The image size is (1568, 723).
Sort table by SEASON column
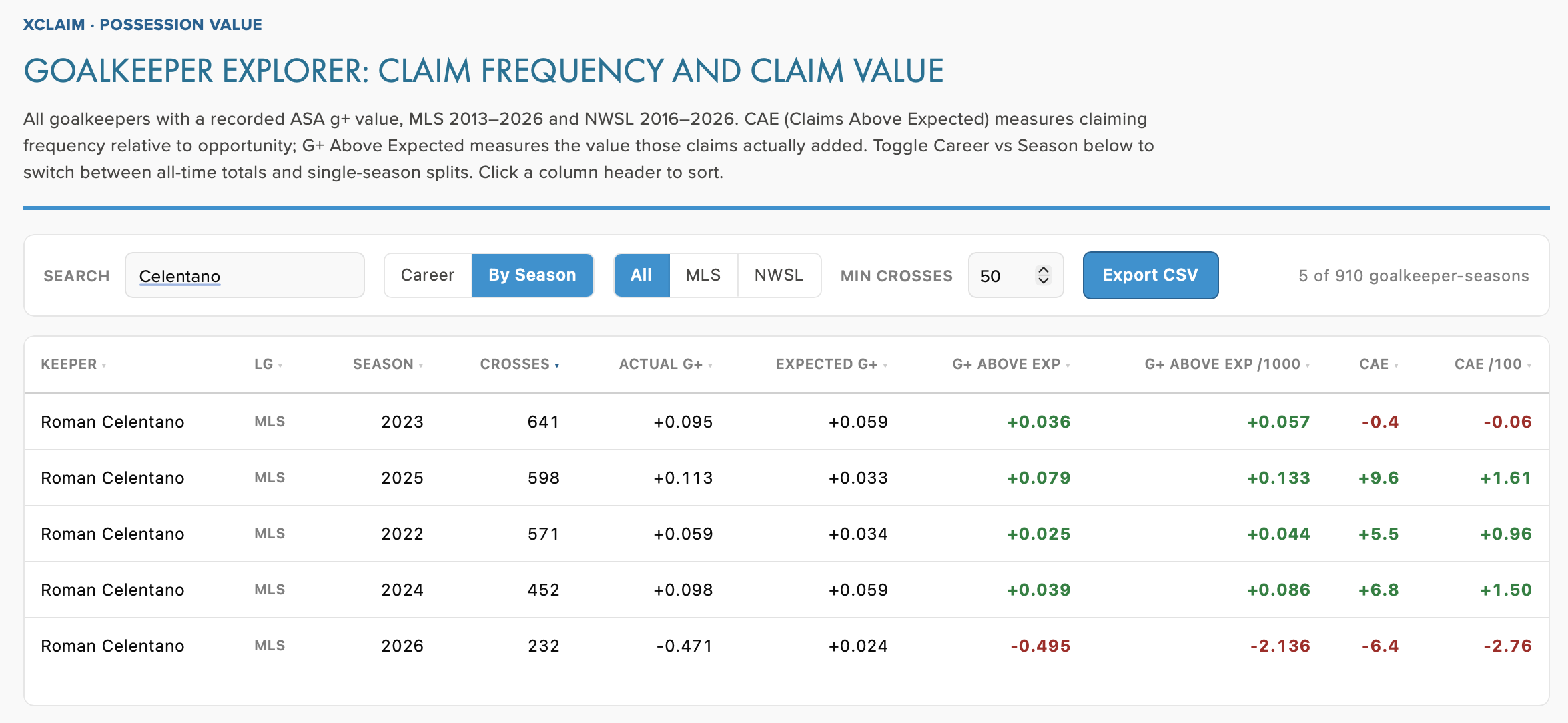(x=388, y=364)
